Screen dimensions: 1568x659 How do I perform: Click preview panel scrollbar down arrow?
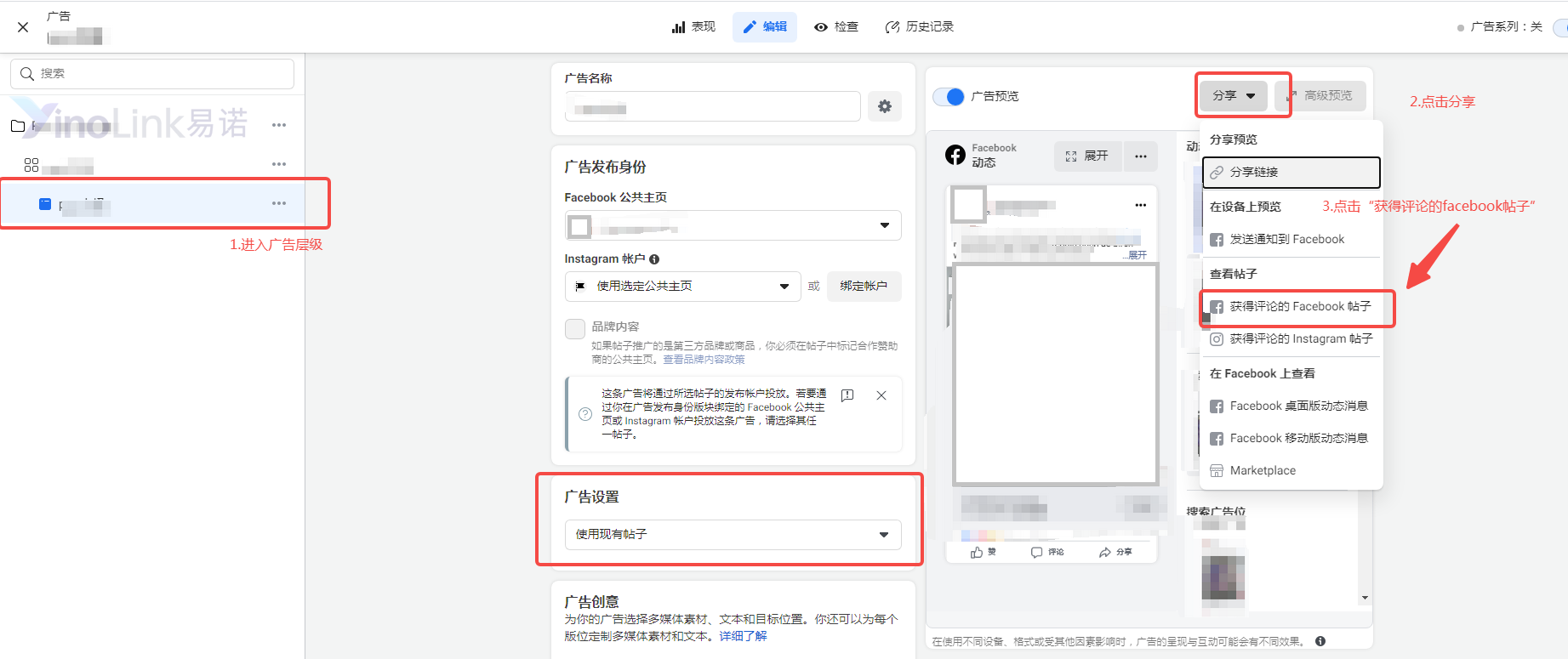tap(1365, 598)
